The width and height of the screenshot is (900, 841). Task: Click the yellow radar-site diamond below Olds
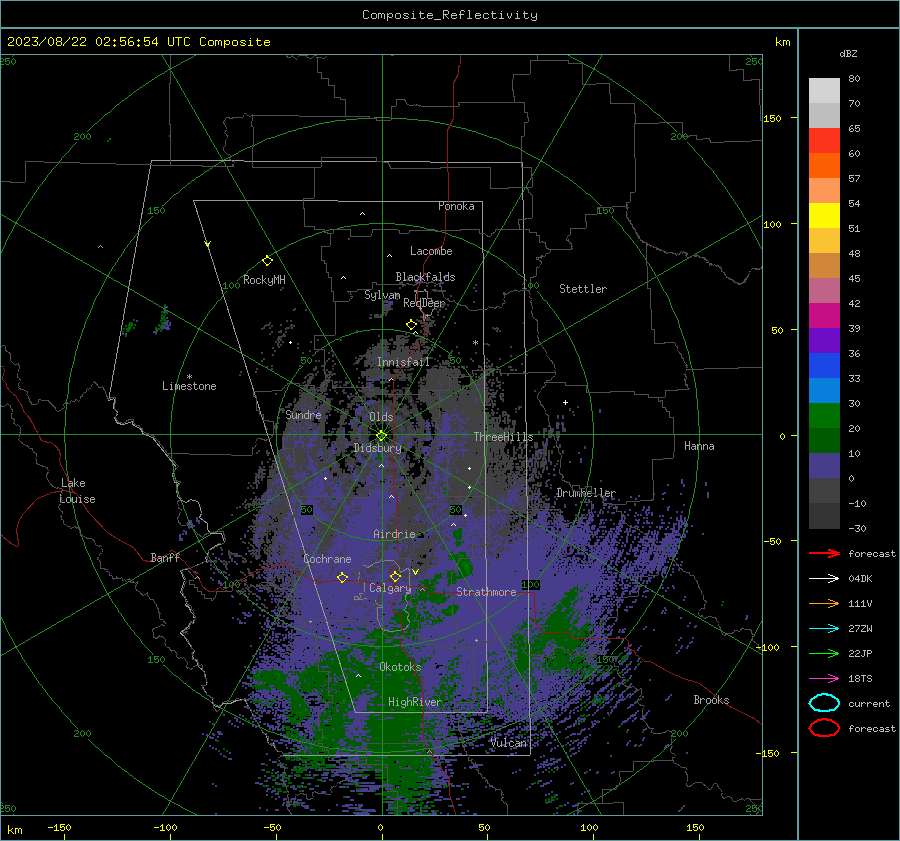tap(382, 436)
